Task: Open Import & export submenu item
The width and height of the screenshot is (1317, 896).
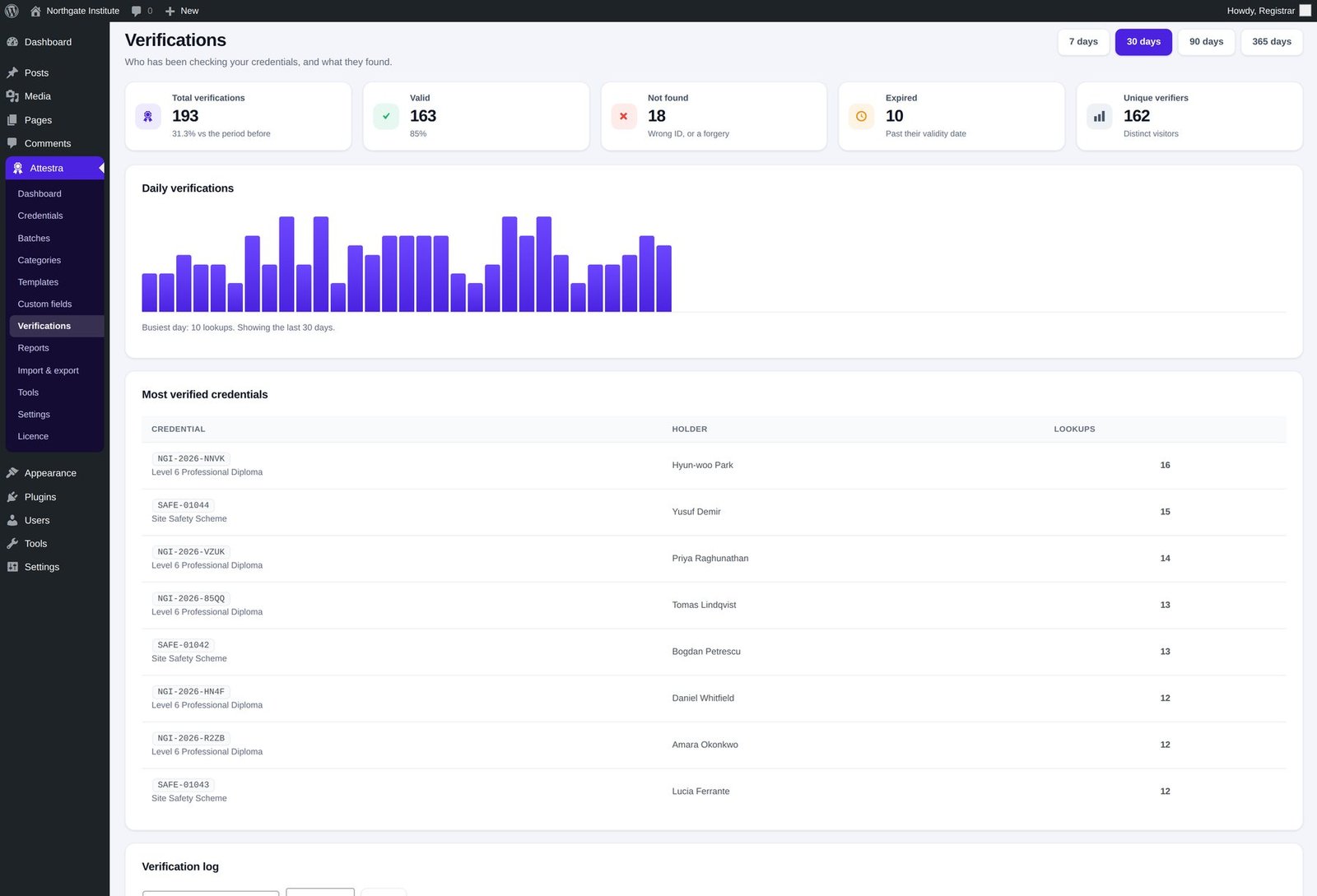Action: [x=49, y=370]
